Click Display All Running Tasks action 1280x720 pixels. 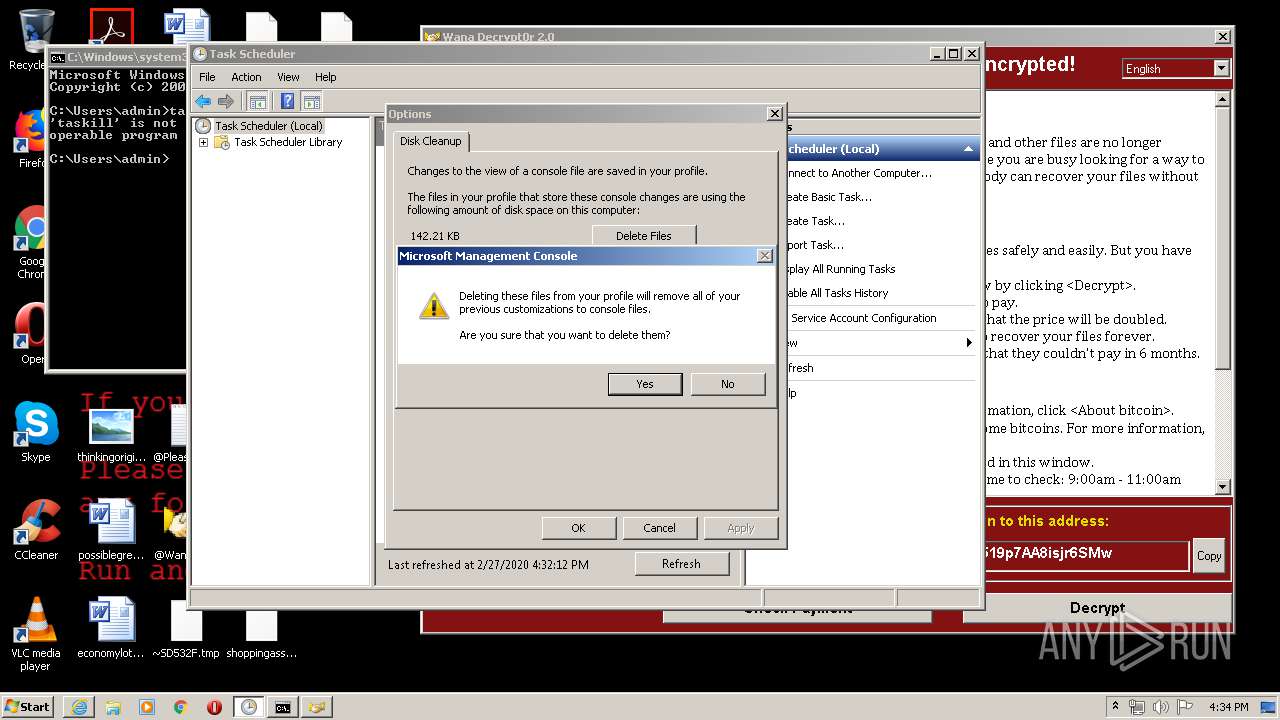pyautogui.click(x=840, y=269)
